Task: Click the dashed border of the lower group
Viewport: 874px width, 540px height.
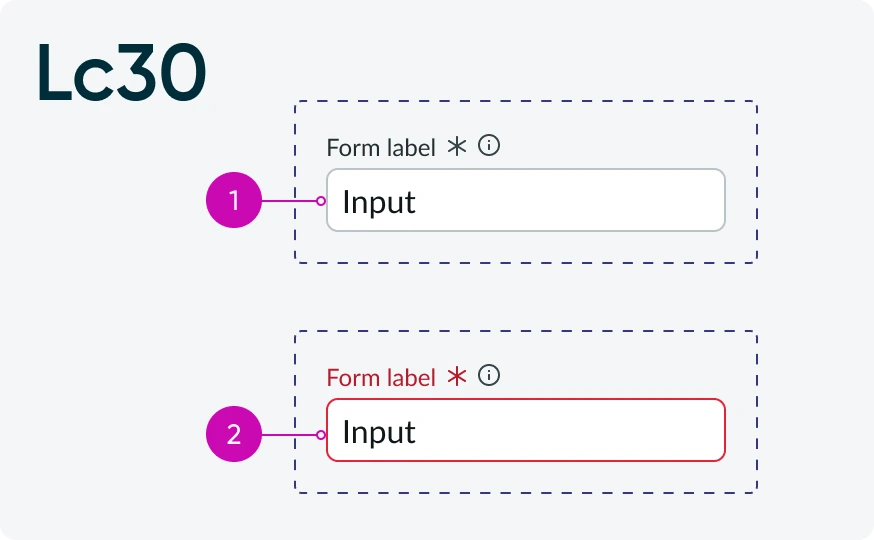Action: pos(526,332)
